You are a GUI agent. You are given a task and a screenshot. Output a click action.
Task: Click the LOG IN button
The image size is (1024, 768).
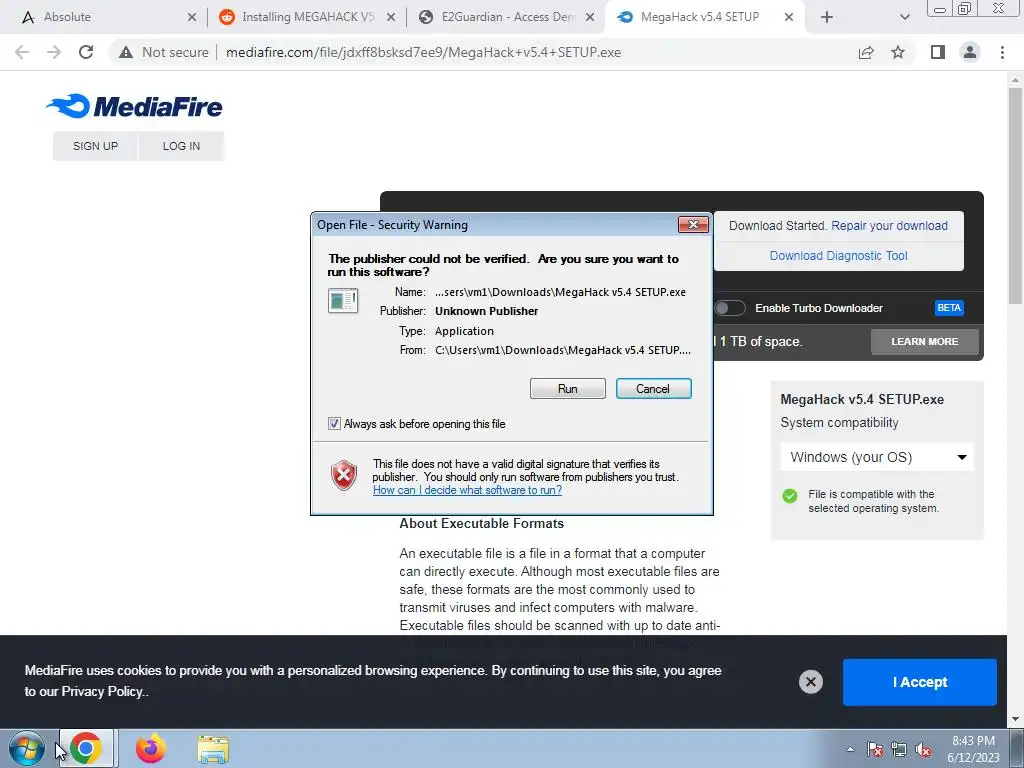click(x=182, y=146)
